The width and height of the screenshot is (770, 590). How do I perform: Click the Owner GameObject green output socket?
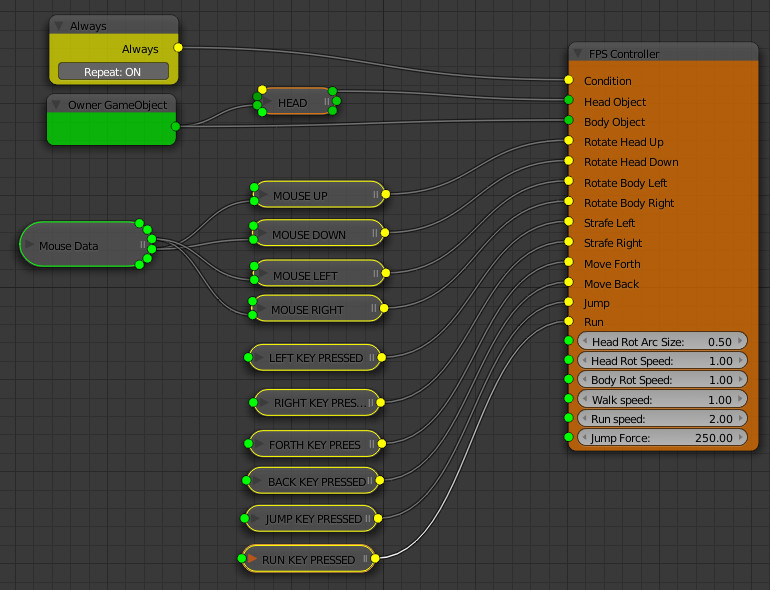click(x=176, y=126)
